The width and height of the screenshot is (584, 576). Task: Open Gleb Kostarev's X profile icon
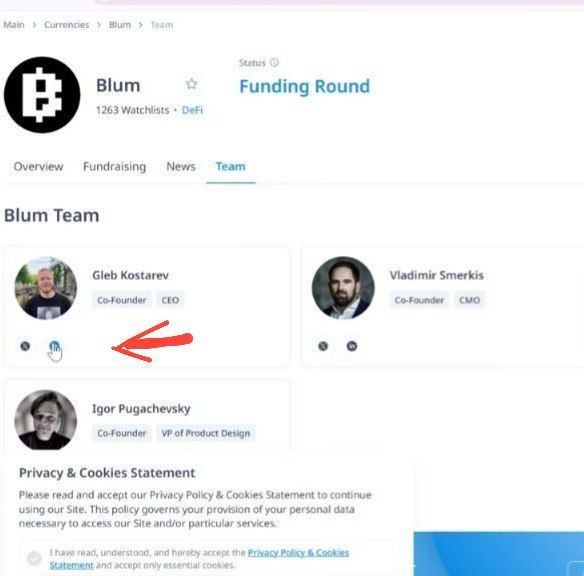[25, 346]
